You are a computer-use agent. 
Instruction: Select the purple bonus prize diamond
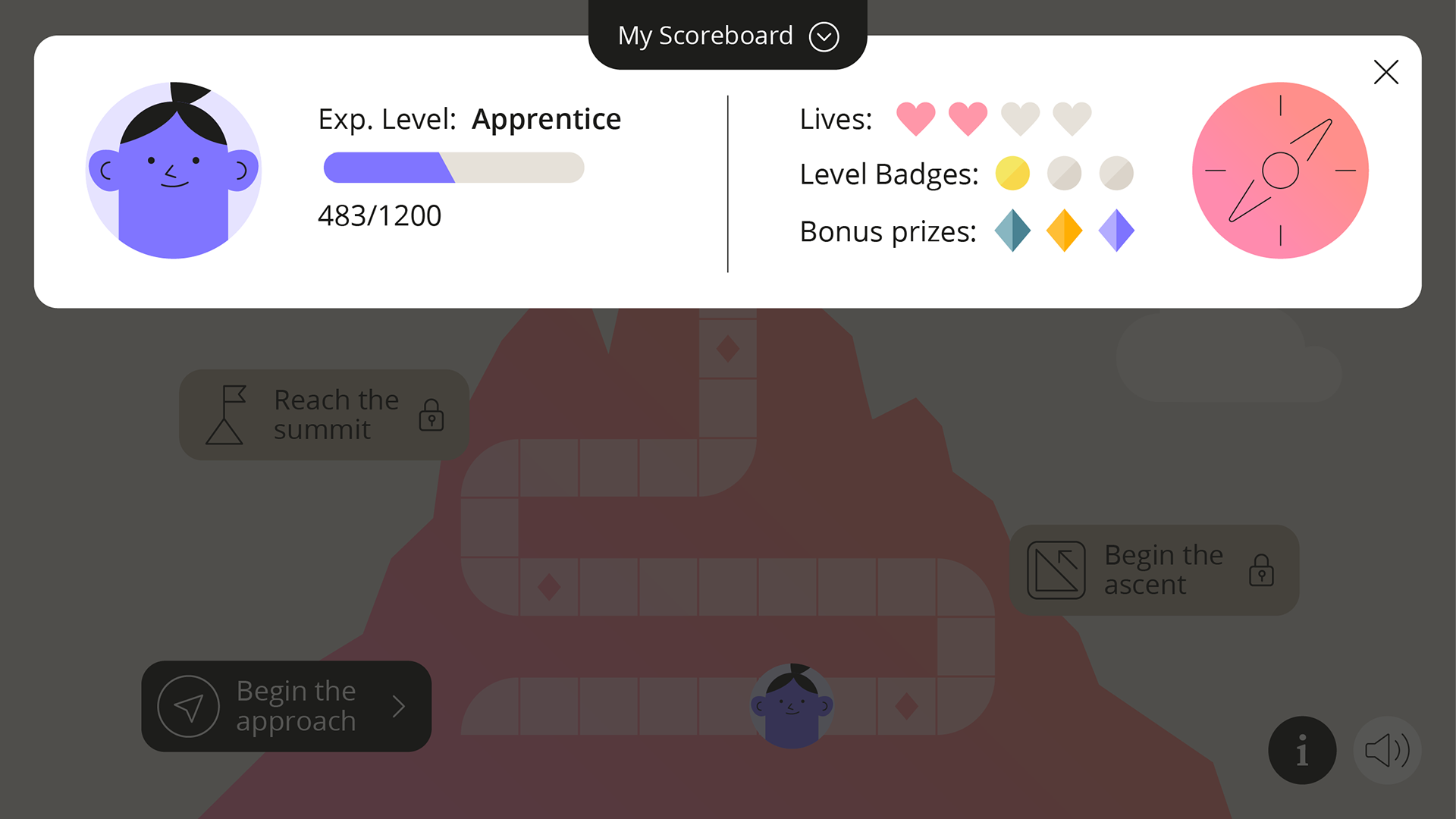1116,231
